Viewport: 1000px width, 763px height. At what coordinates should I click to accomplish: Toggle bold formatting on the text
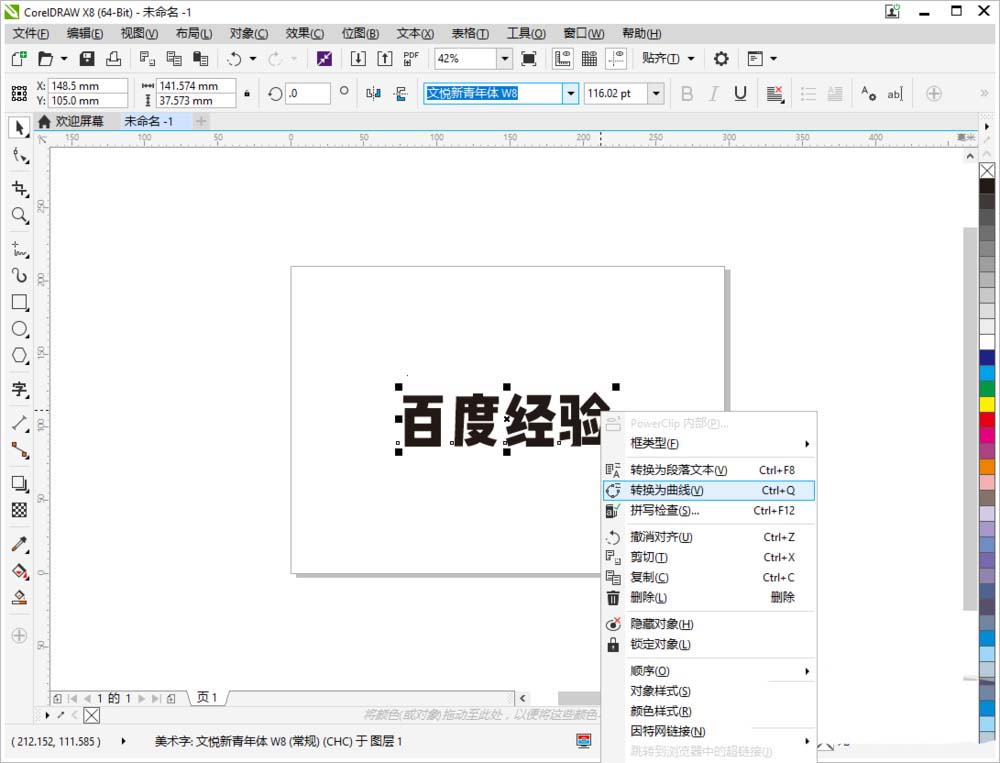687,92
